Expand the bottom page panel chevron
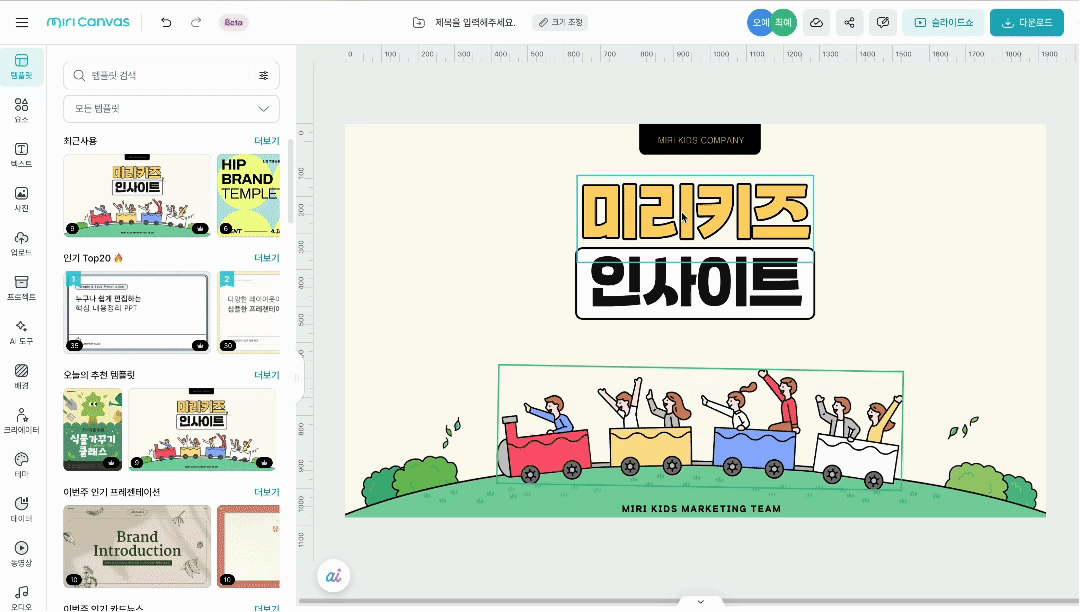The image size is (1080, 612). (x=700, y=602)
